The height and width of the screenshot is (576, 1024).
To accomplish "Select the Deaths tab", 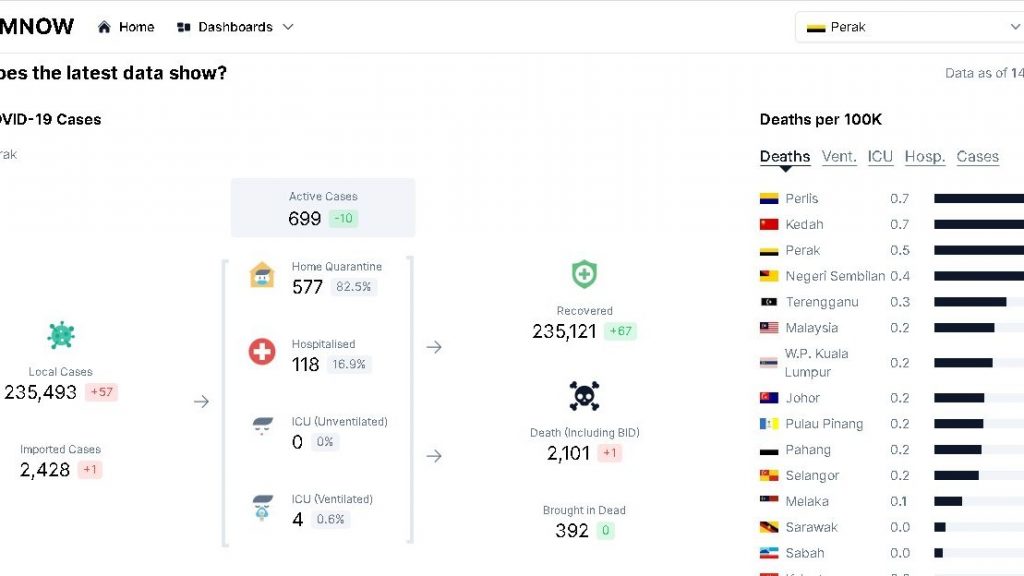I will coord(785,157).
